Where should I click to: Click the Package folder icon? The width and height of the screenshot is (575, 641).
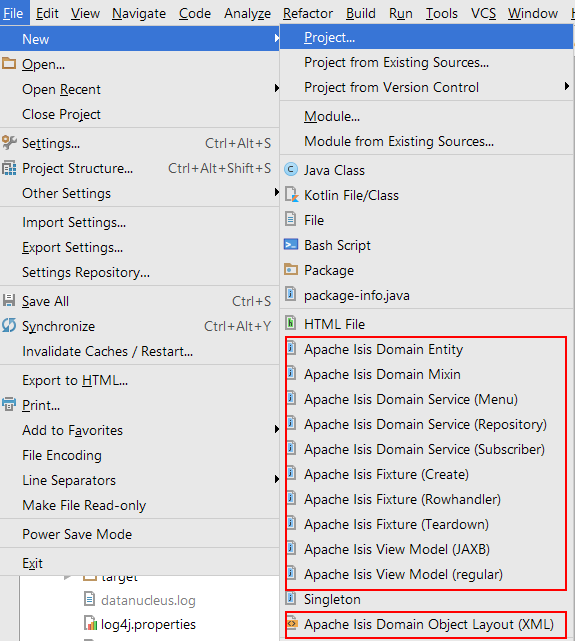[291, 269]
